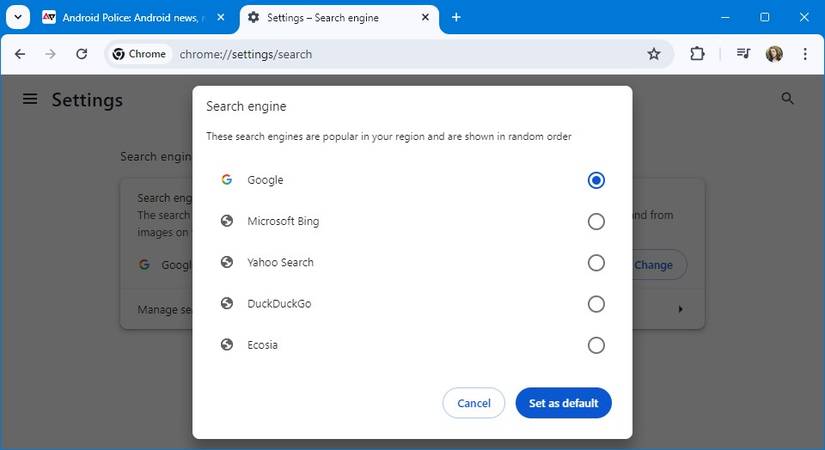825x450 pixels.
Task: Expand the Manage search engines arrow
Action: coord(681,310)
